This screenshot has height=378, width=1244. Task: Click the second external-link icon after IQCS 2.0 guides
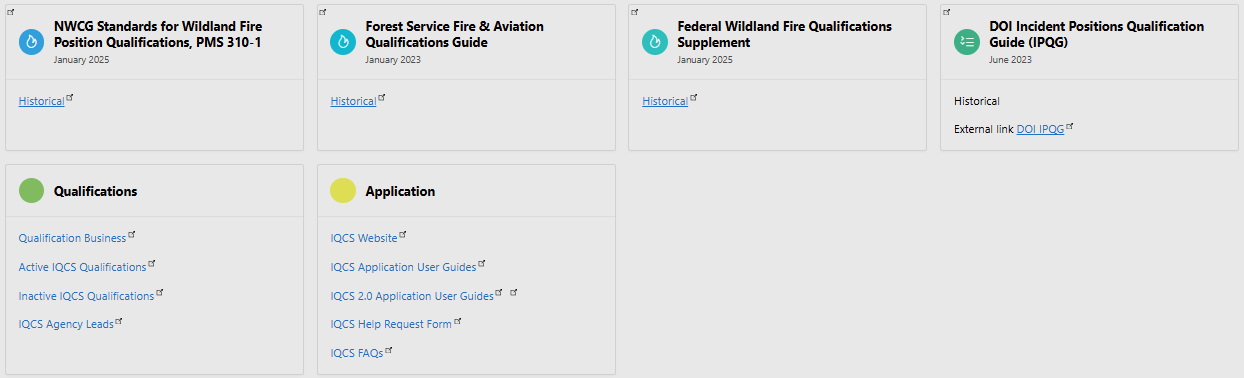click(514, 293)
